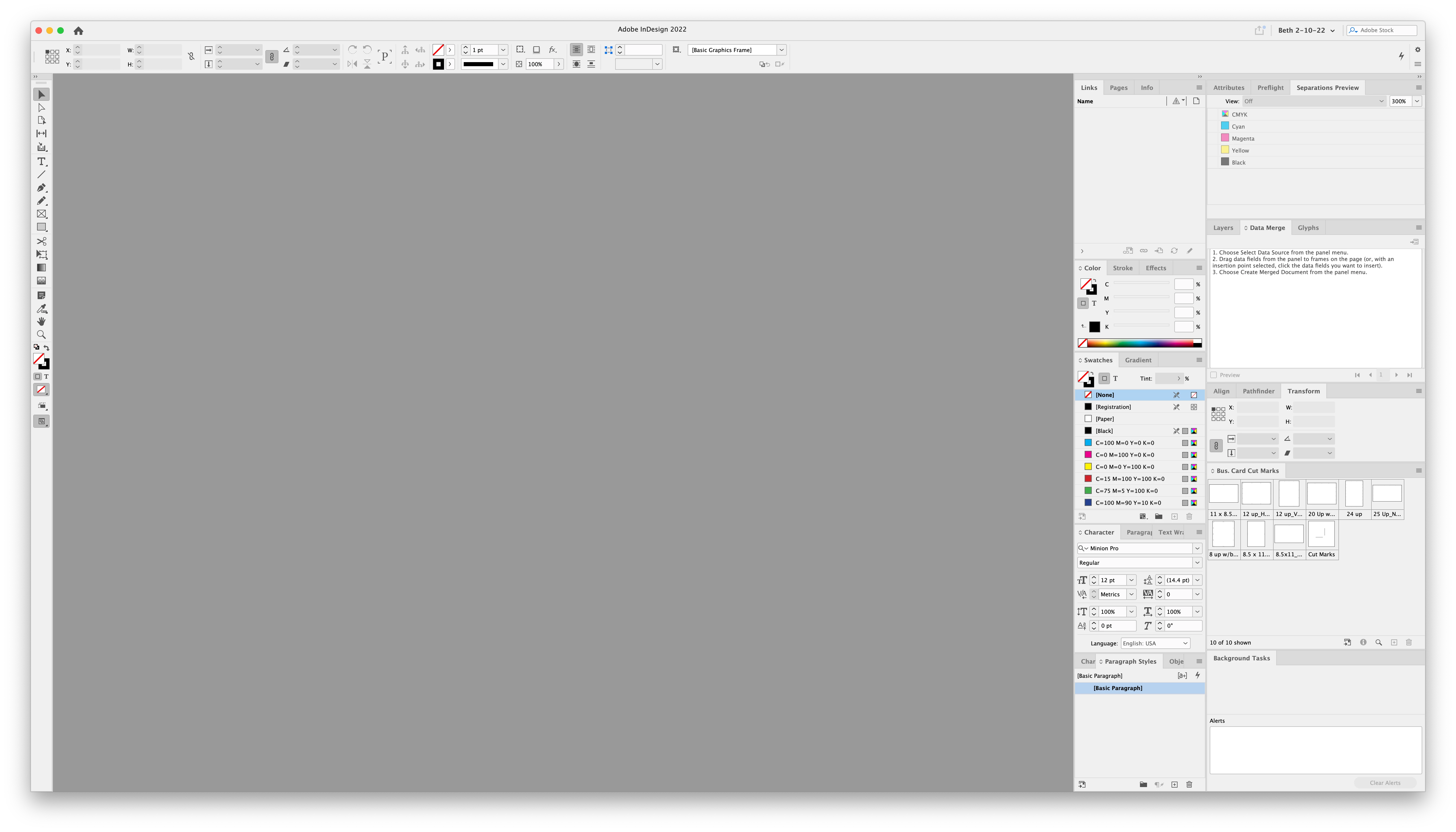Select the Eyedropper tool
Image resolution: width=1456 pixels, height=832 pixels.
(x=41, y=309)
